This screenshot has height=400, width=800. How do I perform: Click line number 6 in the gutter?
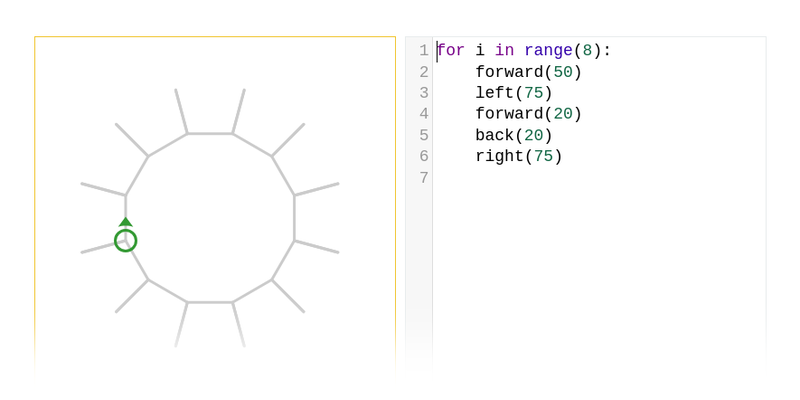coord(424,156)
